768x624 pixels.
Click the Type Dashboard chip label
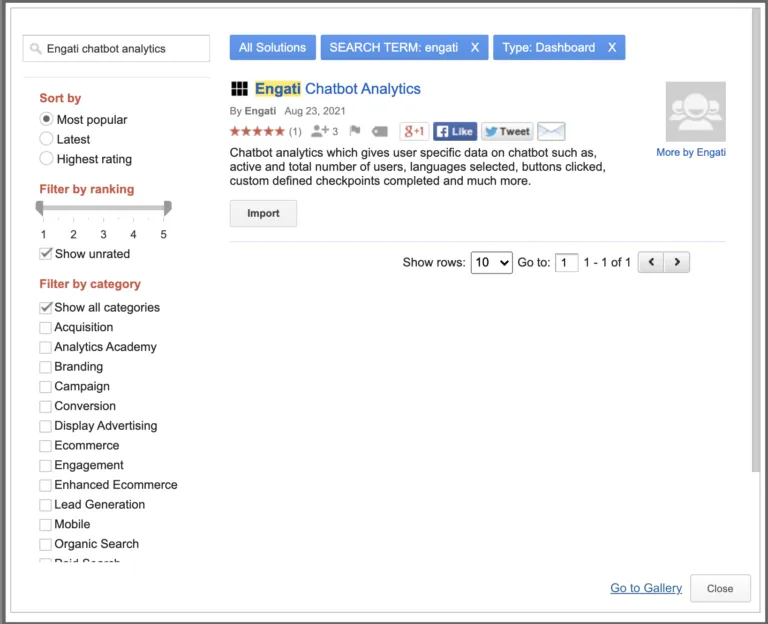549,48
